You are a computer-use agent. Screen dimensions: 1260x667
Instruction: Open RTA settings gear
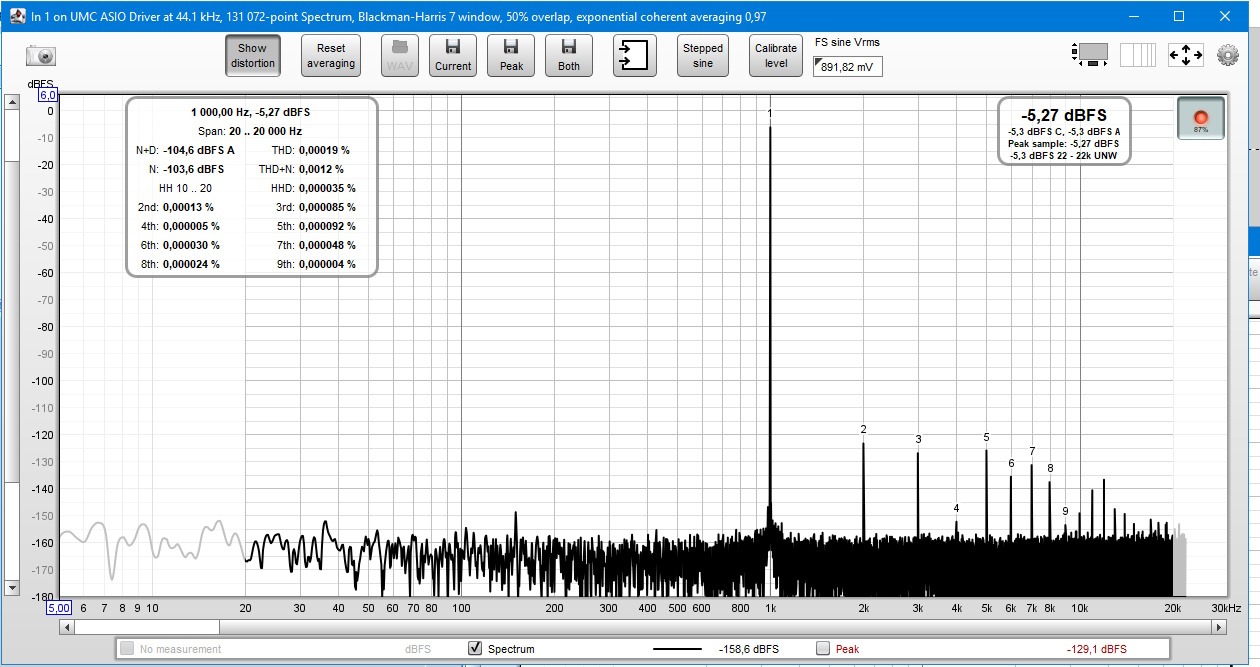click(1228, 55)
